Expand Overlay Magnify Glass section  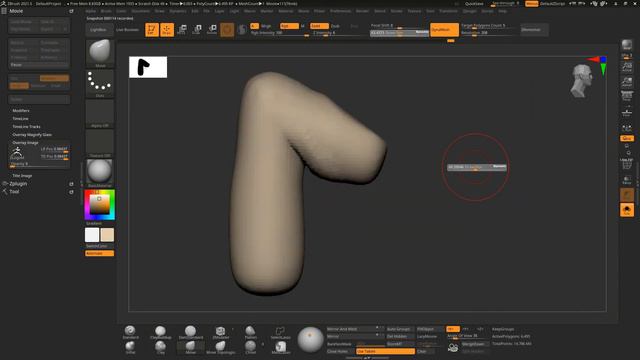[32, 134]
